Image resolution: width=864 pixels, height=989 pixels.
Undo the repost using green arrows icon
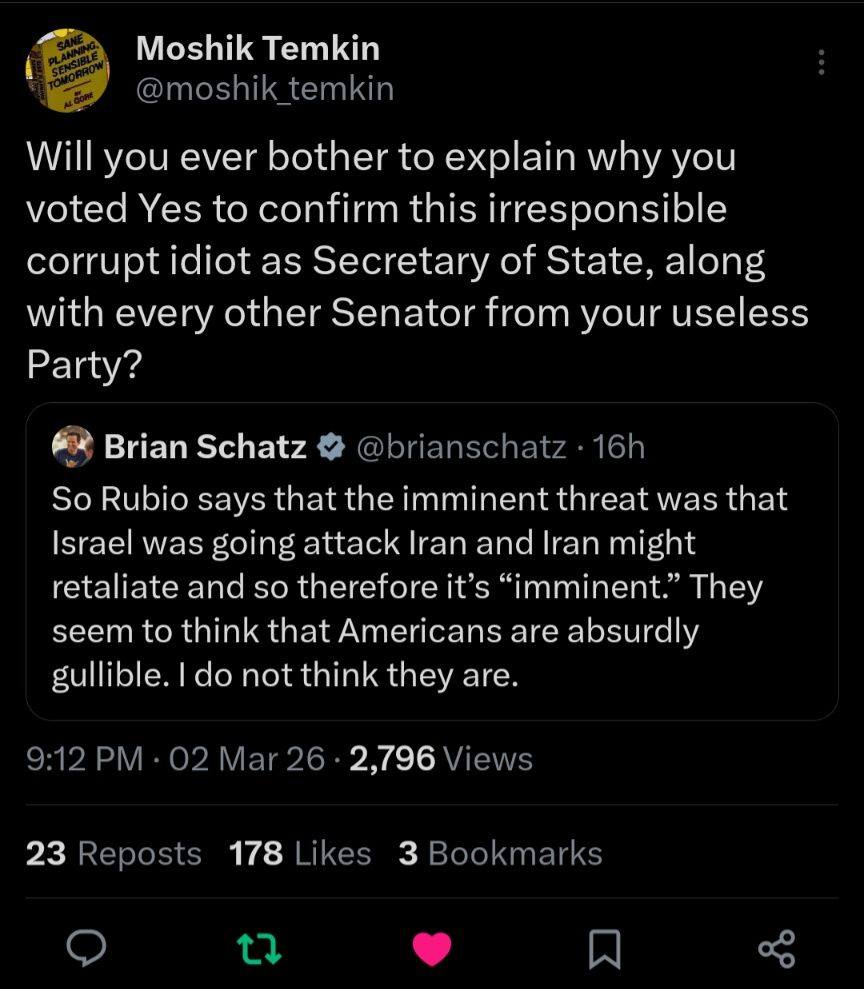pyautogui.click(x=258, y=947)
